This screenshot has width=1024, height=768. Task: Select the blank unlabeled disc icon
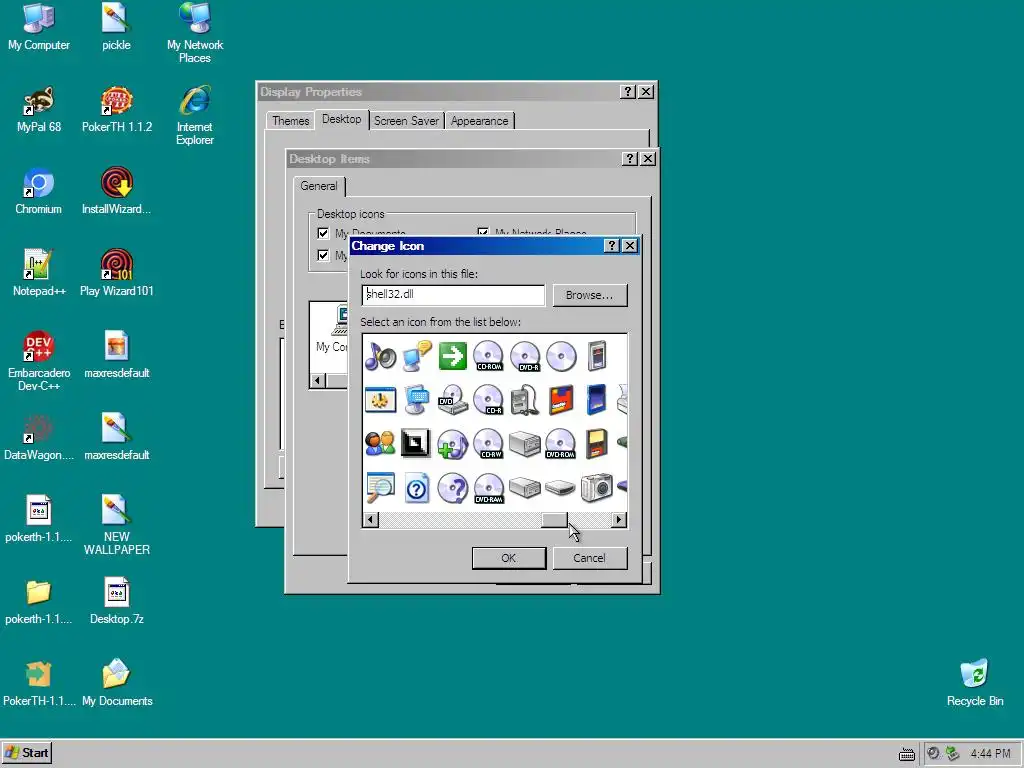coord(561,357)
